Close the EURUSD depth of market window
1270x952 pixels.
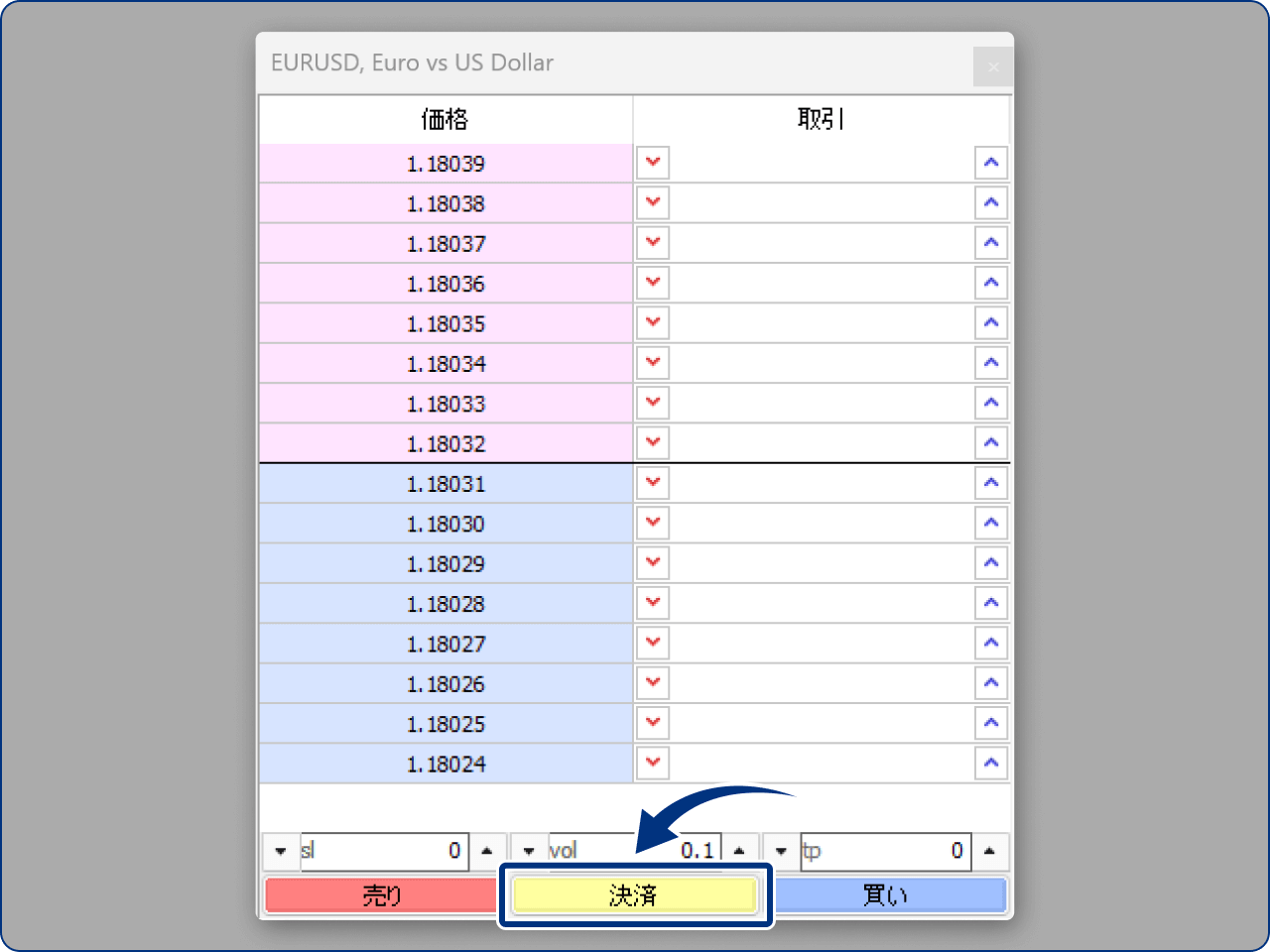pyautogui.click(x=992, y=67)
